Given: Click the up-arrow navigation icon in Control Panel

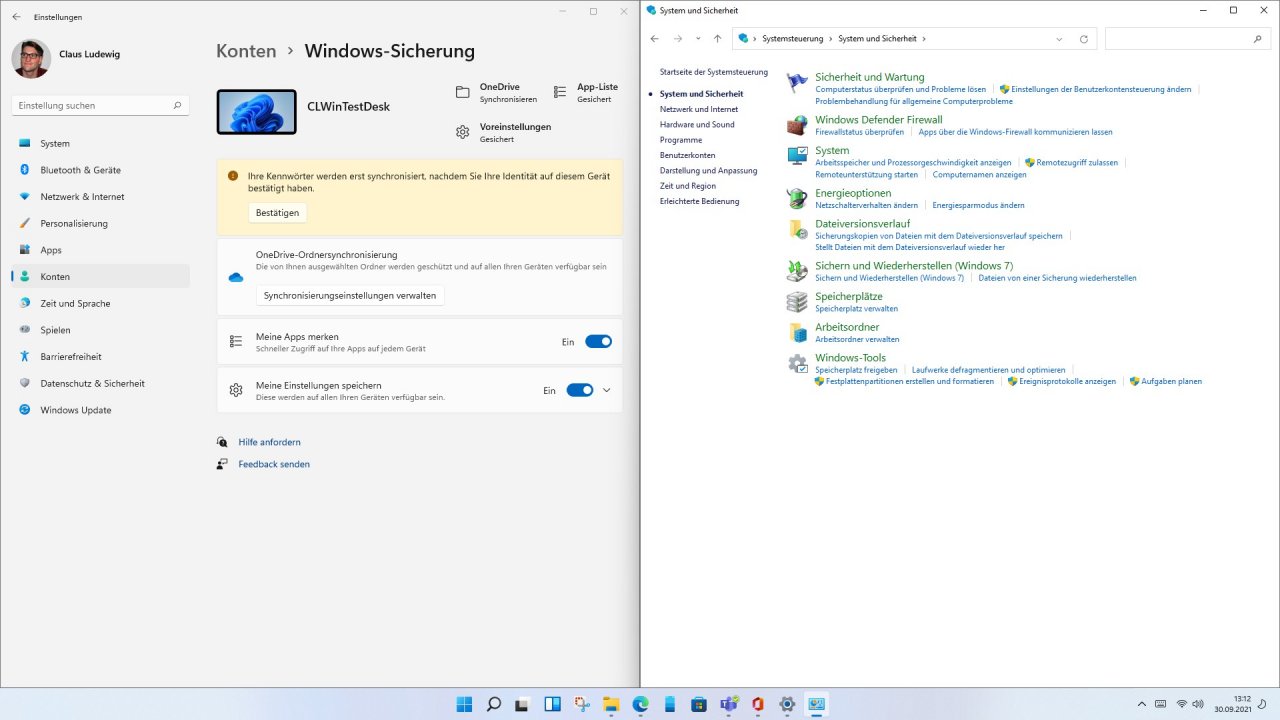Looking at the screenshot, I should 717,39.
